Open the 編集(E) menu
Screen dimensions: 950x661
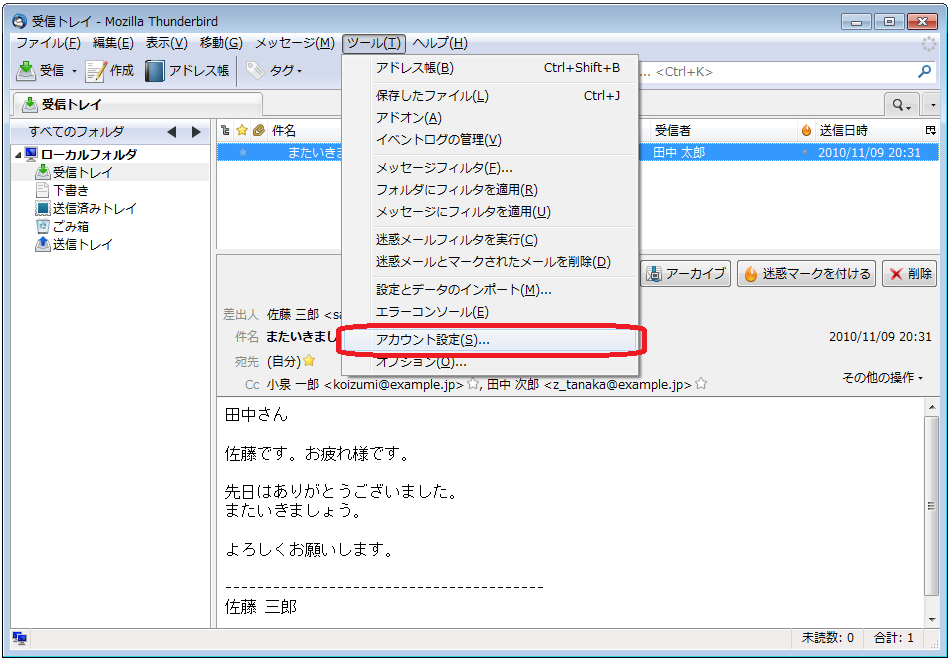[x=113, y=43]
